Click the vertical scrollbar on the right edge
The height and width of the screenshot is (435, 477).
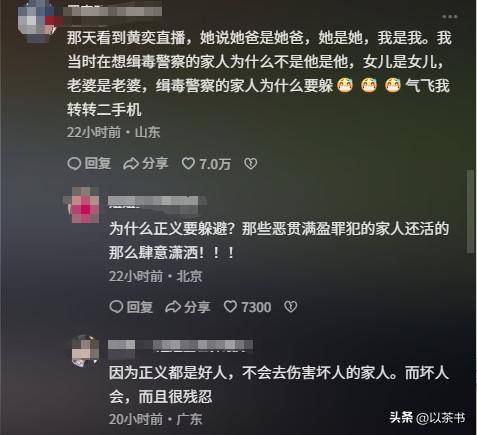470,212
